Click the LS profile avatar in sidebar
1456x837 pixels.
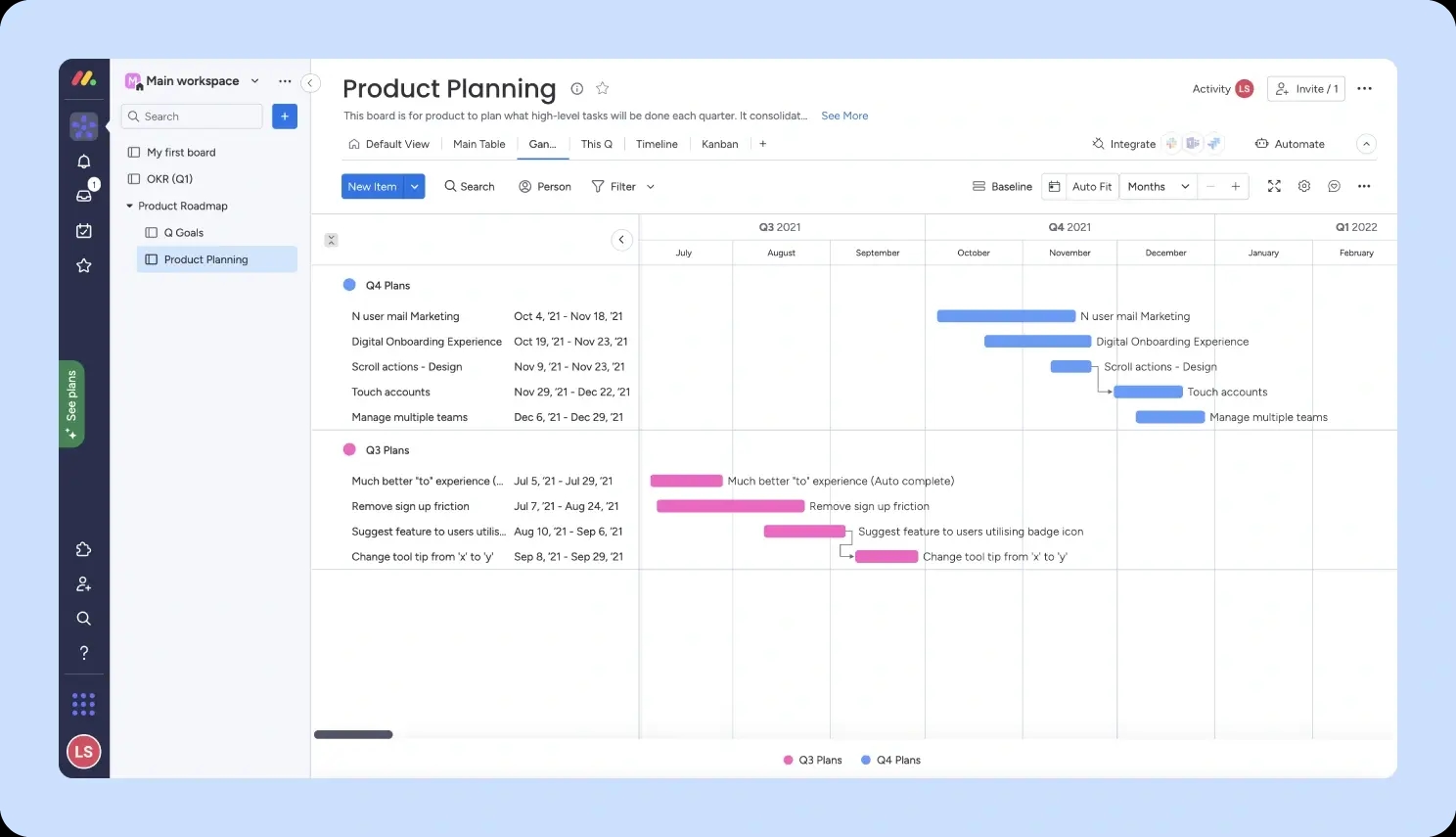pyautogui.click(x=84, y=752)
